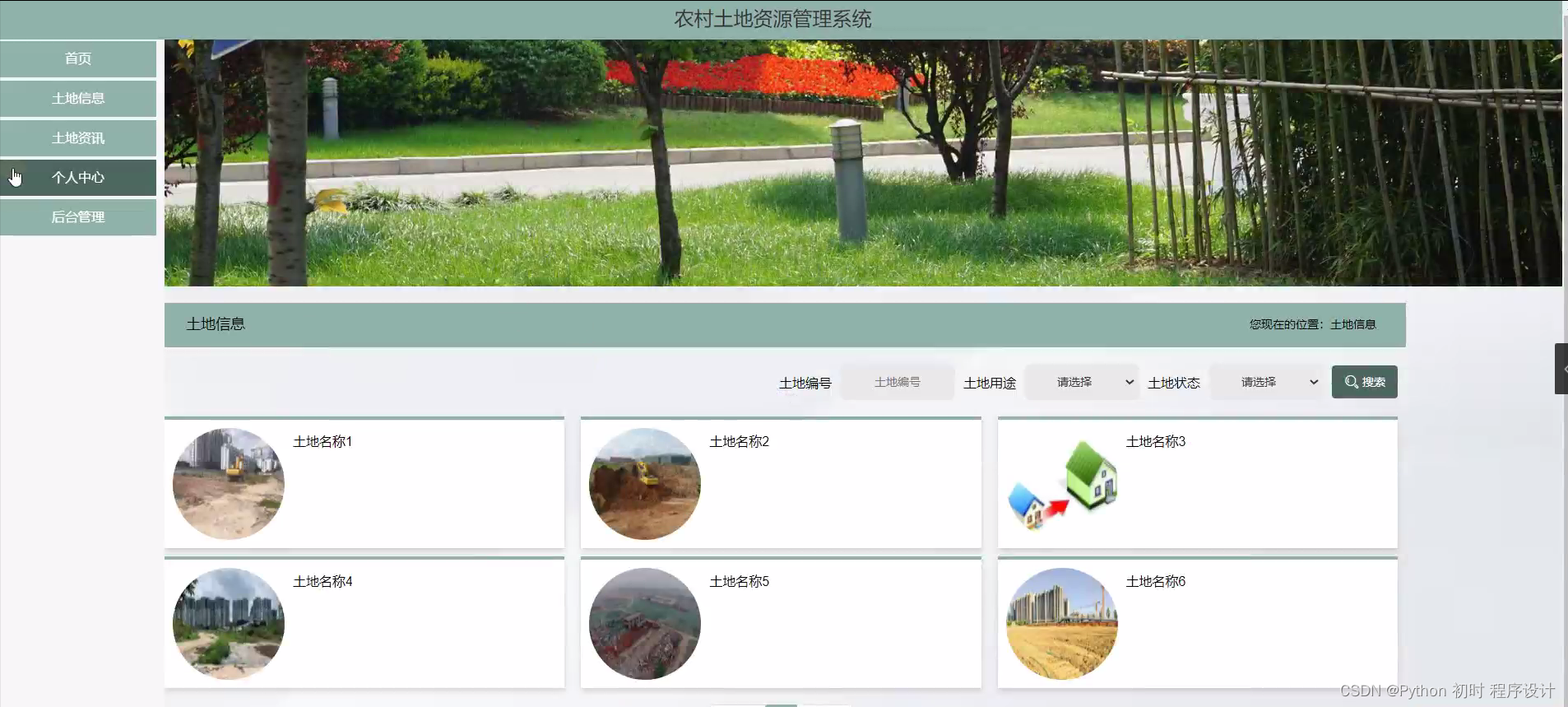Click the 土地名称2 title text

(x=740, y=442)
